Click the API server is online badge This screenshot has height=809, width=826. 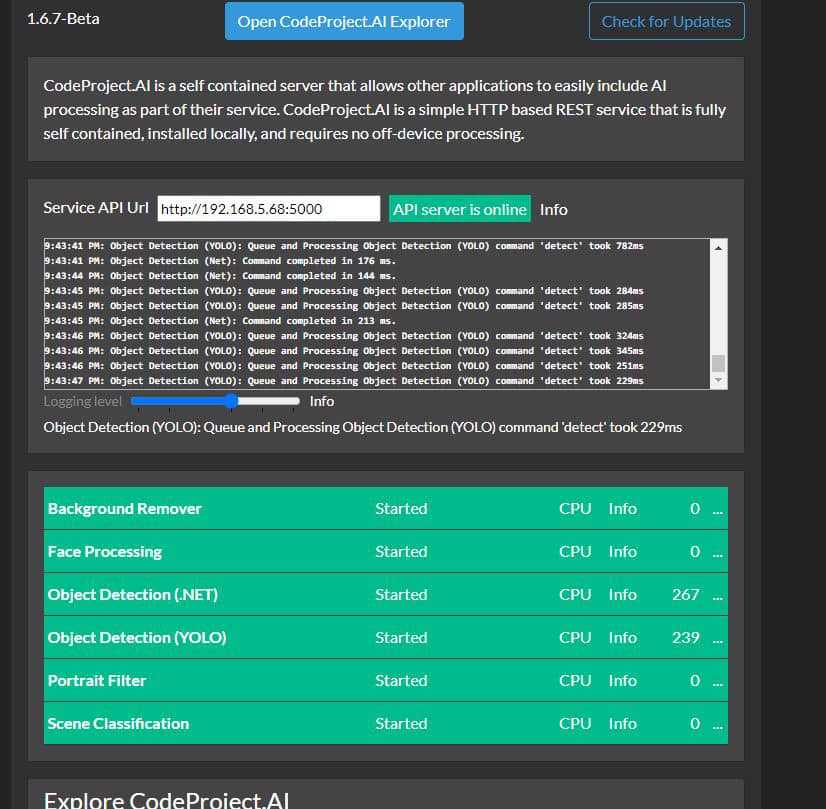click(459, 209)
